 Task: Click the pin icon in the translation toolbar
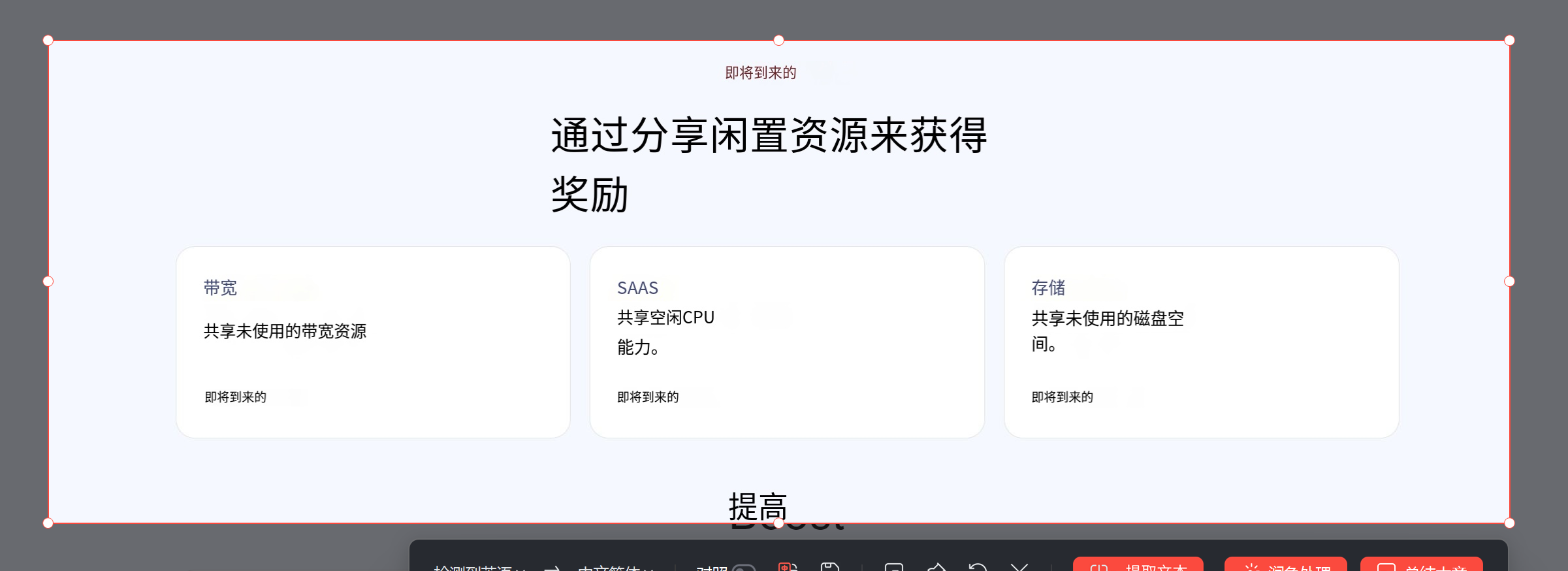[936, 566]
